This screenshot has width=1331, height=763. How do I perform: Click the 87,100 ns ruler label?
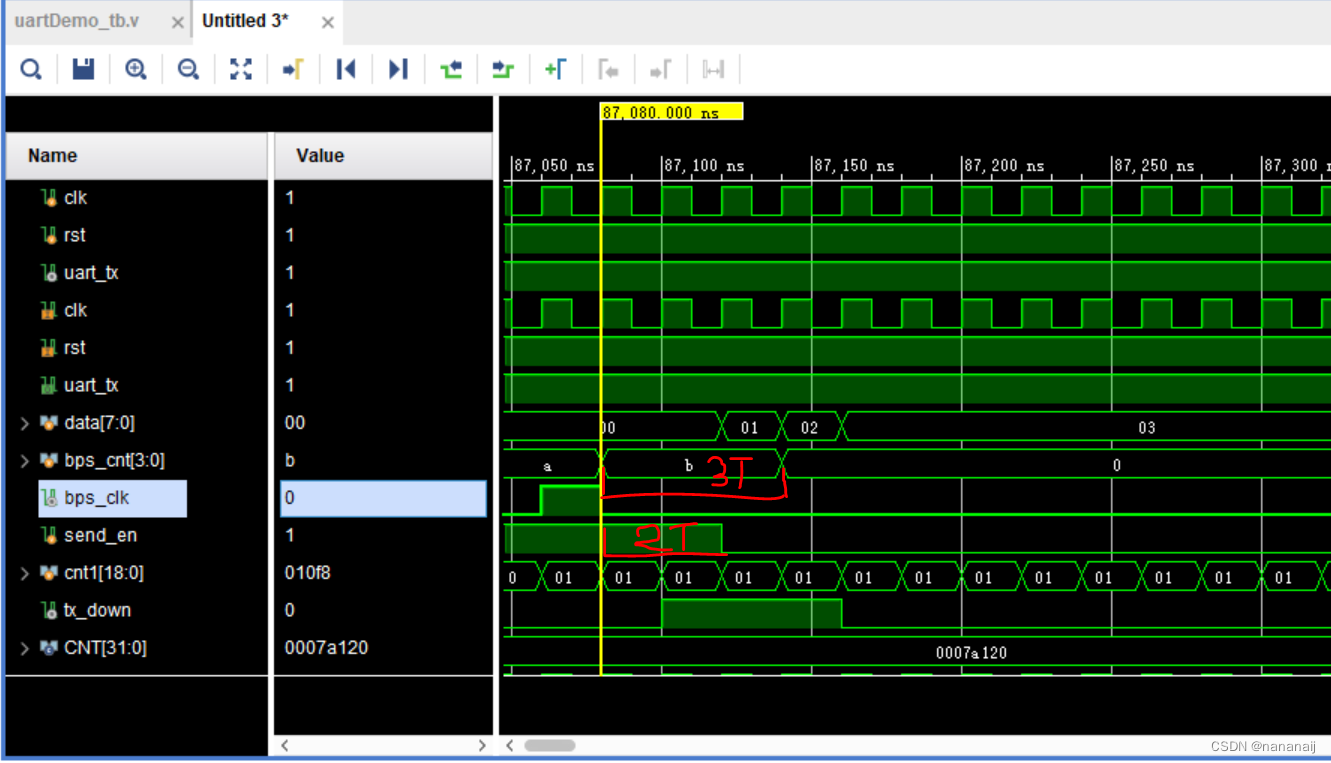coord(704,166)
